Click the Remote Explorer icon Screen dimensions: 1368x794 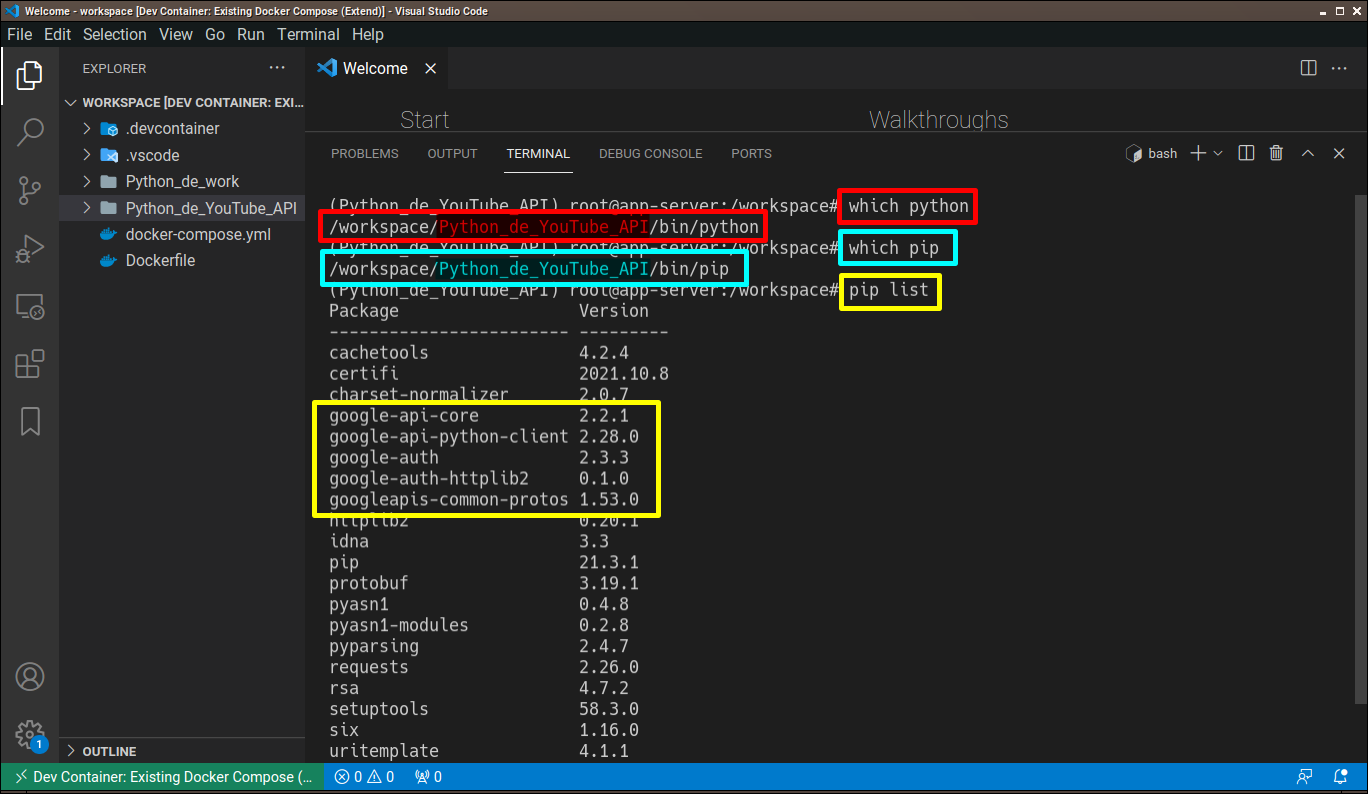[x=30, y=307]
